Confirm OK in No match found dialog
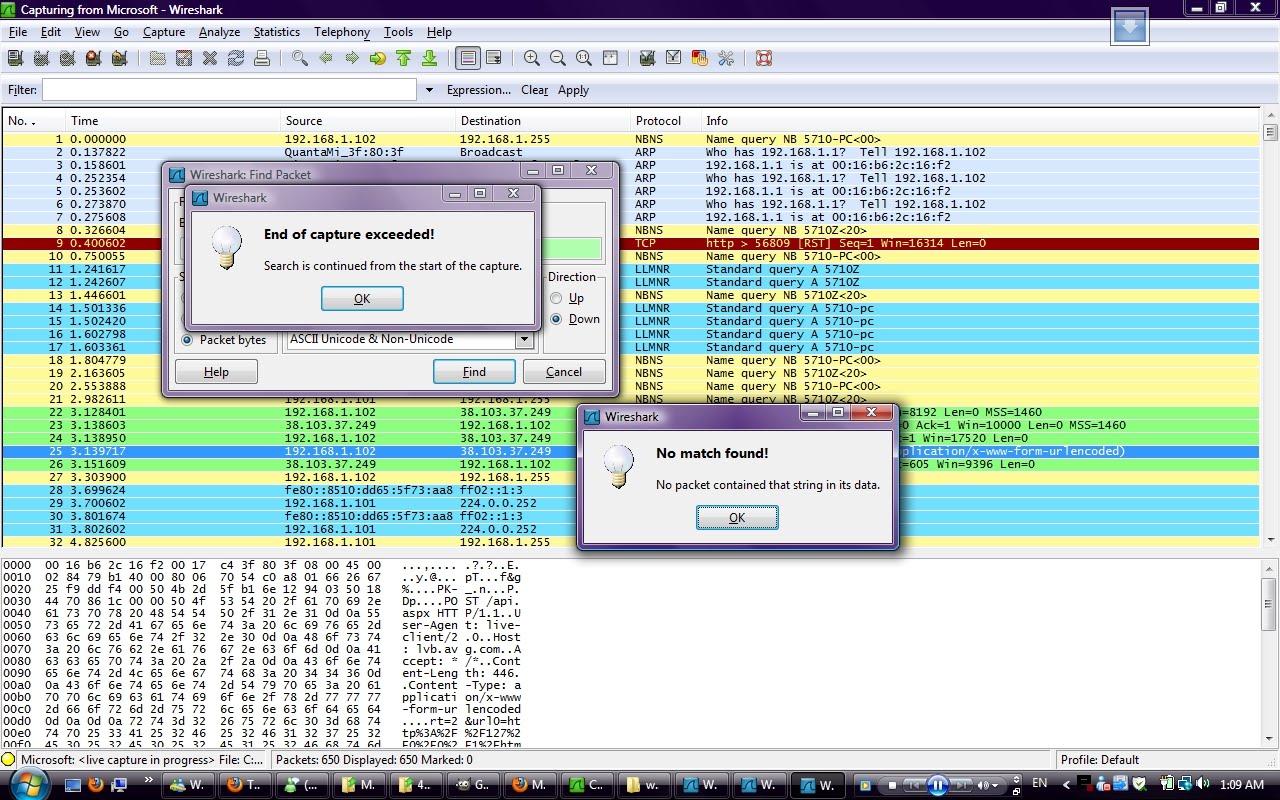Viewport: 1280px width, 800px height. click(737, 517)
